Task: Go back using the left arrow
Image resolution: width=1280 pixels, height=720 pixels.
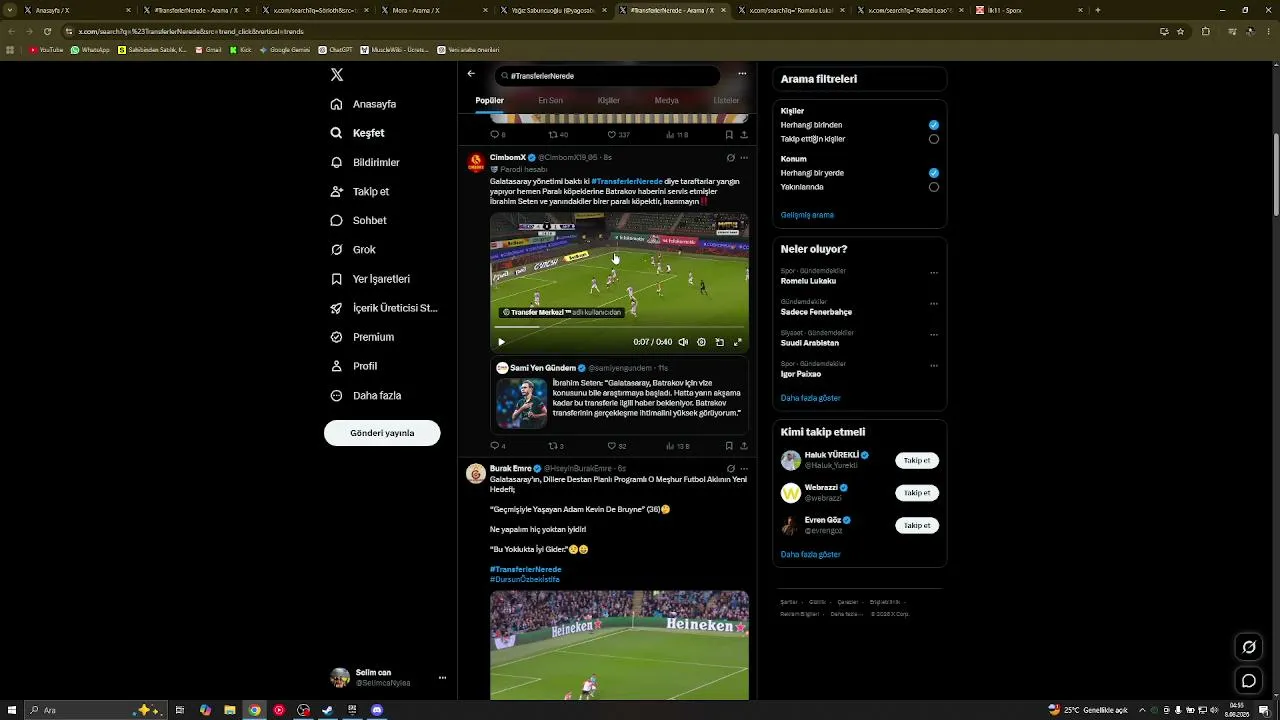Action: coord(471,73)
